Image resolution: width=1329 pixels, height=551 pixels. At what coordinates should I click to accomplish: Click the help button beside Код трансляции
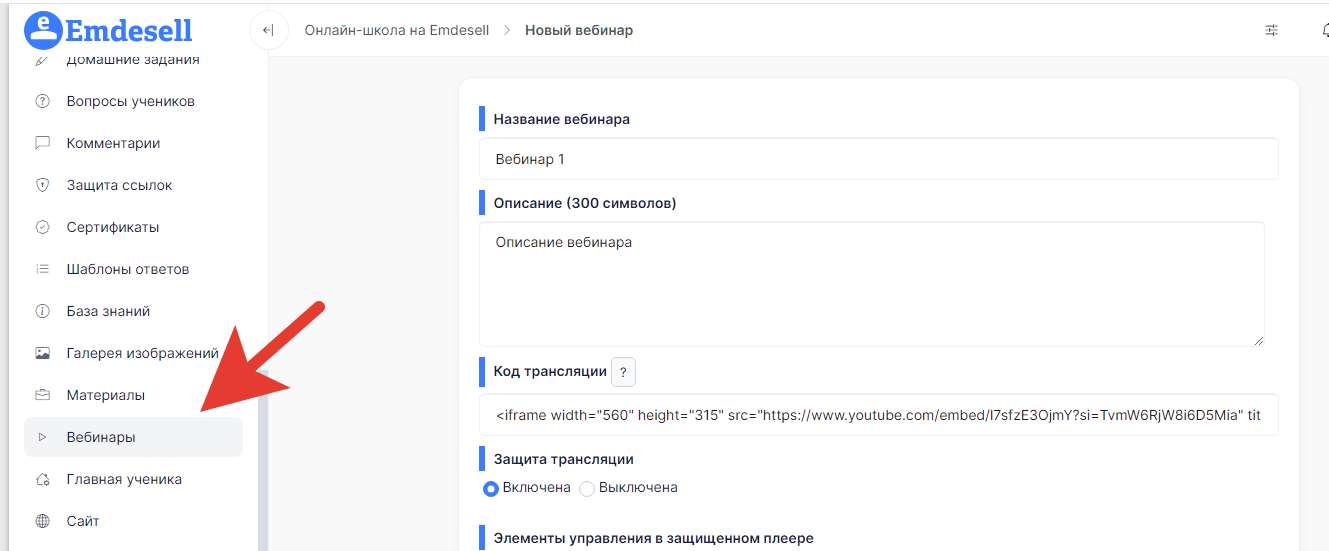pyautogui.click(x=623, y=372)
